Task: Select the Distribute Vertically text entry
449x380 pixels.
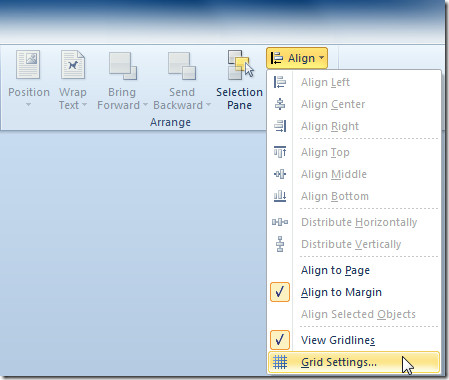Action: pyautogui.click(x=351, y=244)
